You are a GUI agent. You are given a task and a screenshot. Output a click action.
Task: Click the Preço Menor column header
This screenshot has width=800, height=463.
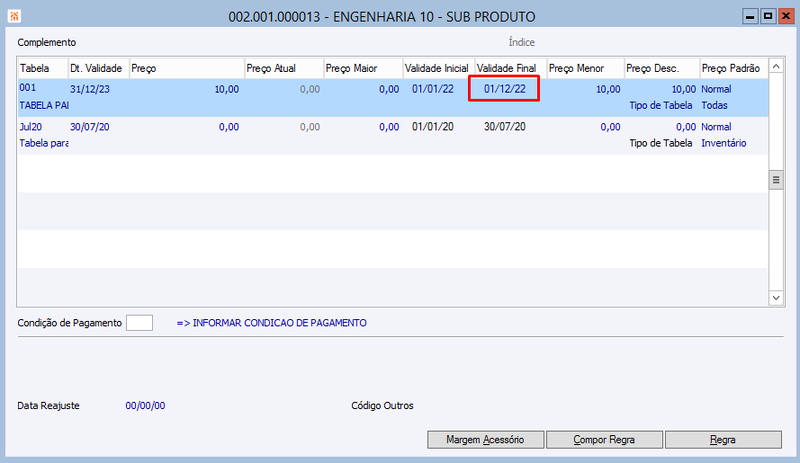coord(585,68)
